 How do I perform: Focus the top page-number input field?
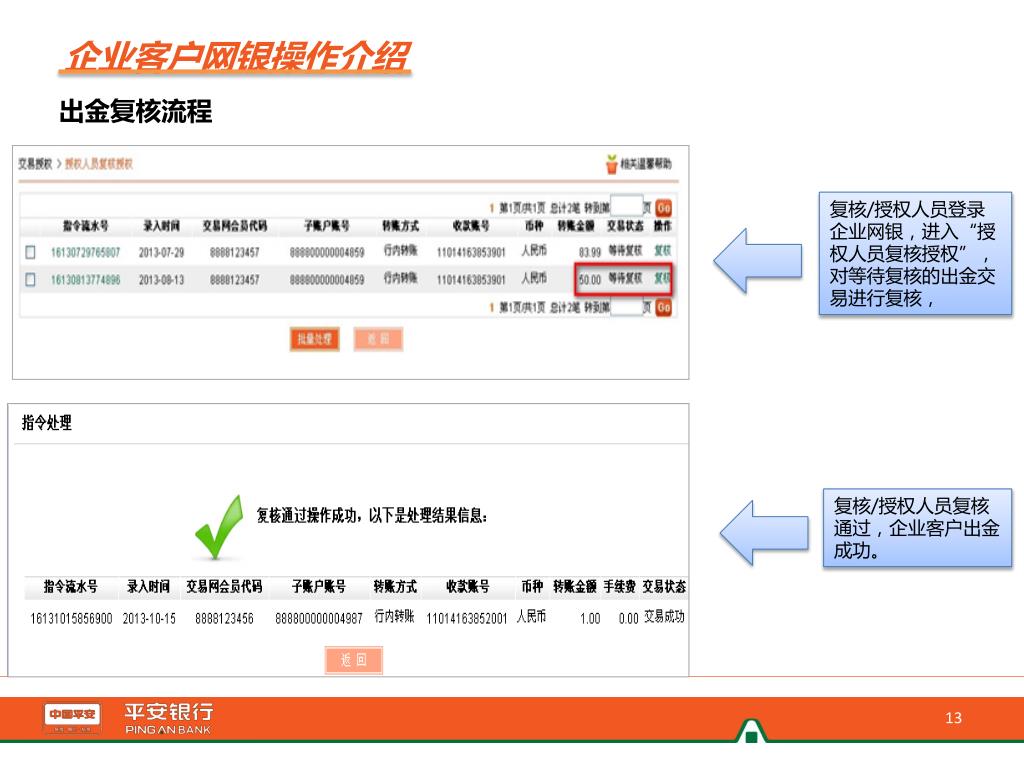pyautogui.click(x=626, y=207)
